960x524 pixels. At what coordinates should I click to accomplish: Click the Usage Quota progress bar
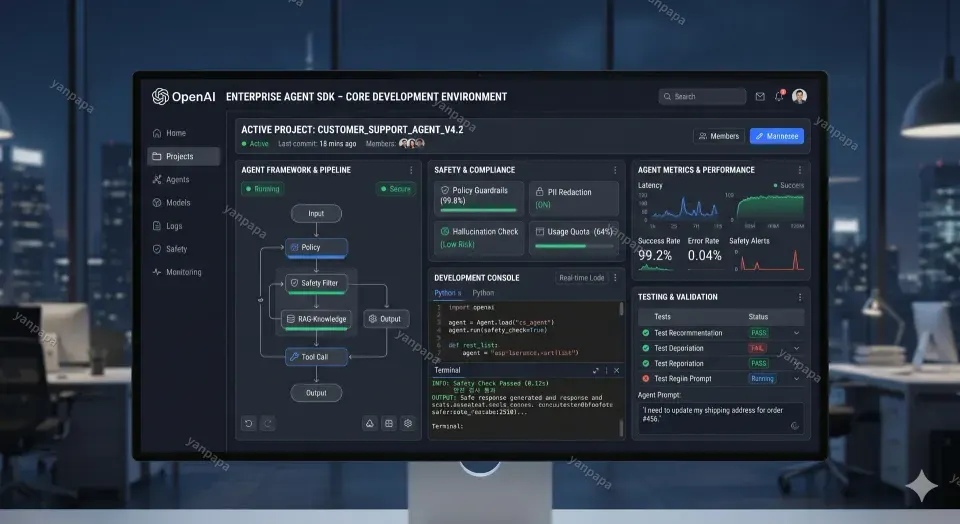574,246
